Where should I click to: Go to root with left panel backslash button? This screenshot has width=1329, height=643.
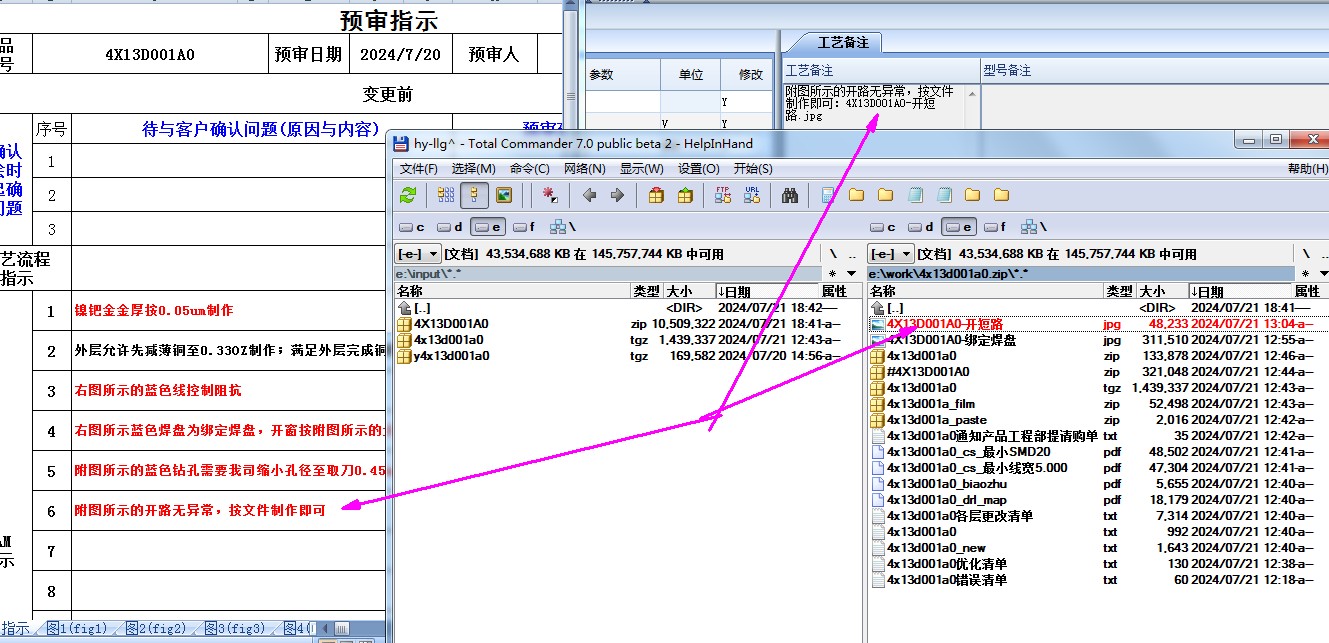pos(833,254)
